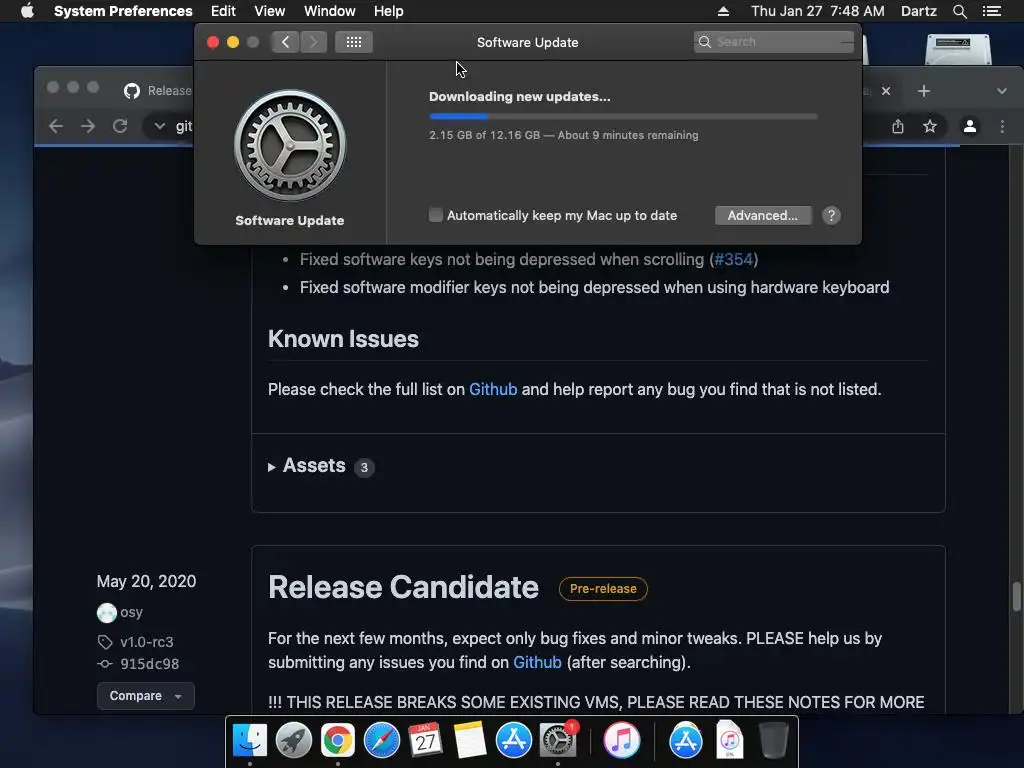Share the page from browser toolbar

pos(898,126)
